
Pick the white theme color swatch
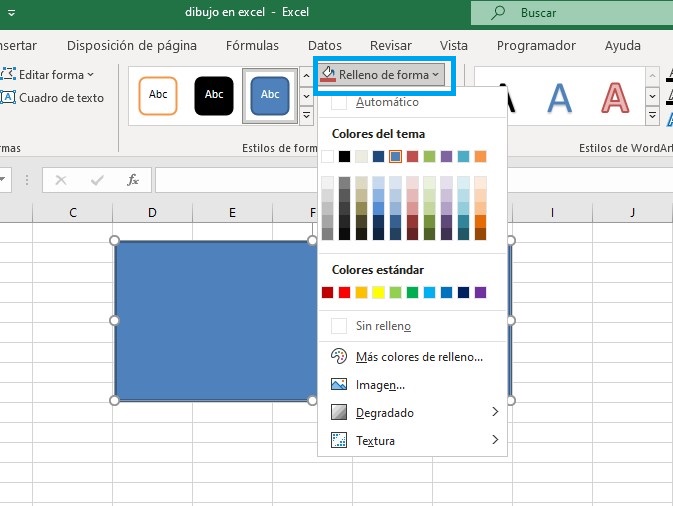pyautogui.click(x=327, y=156)
